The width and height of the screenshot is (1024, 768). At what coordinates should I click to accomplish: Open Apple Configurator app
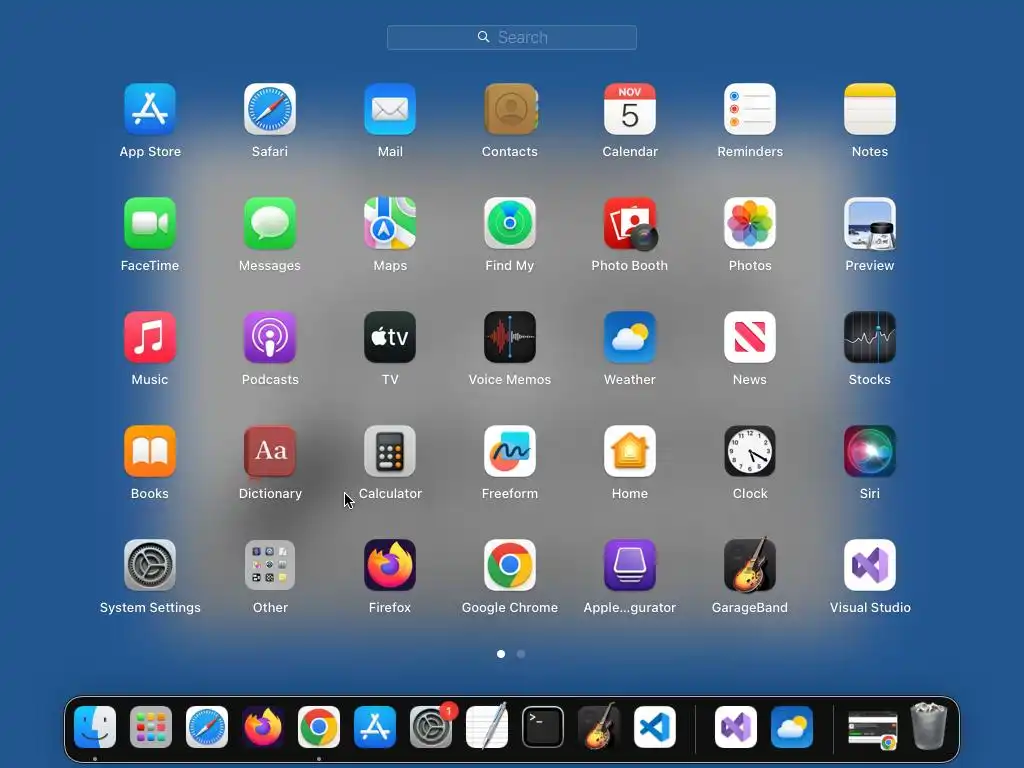pyautogui.click(x=630, y=565)
